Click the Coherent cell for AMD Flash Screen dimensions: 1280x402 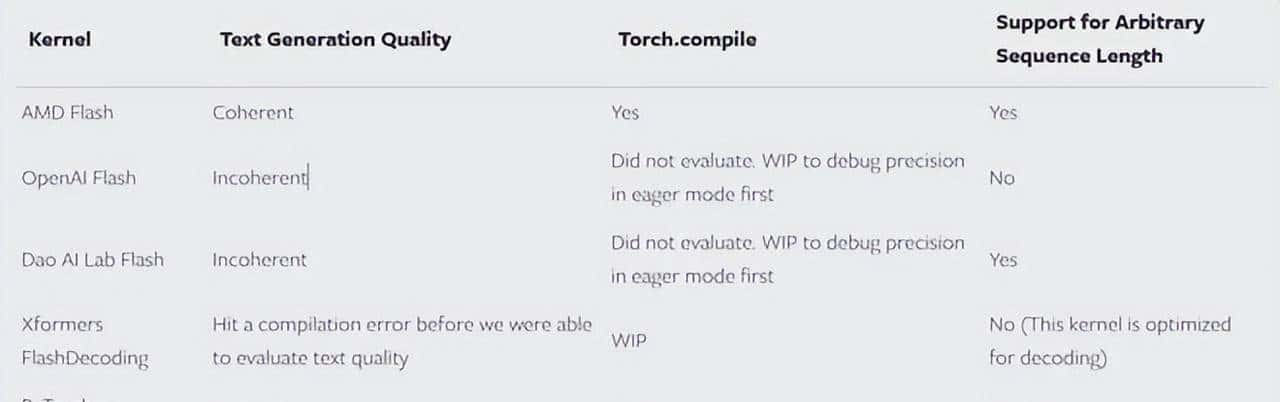pos(253,113)
